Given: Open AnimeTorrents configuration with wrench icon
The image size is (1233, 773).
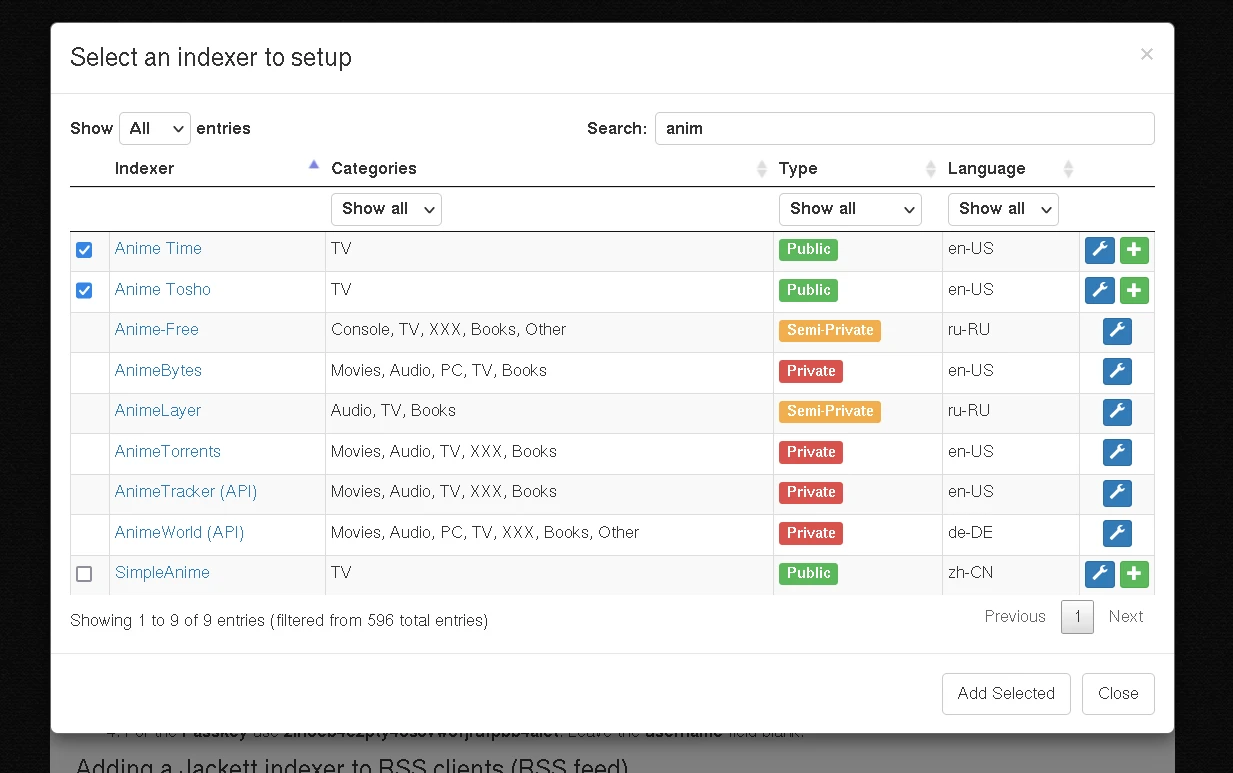Looking at the screenshot, I should (1117, 452).
